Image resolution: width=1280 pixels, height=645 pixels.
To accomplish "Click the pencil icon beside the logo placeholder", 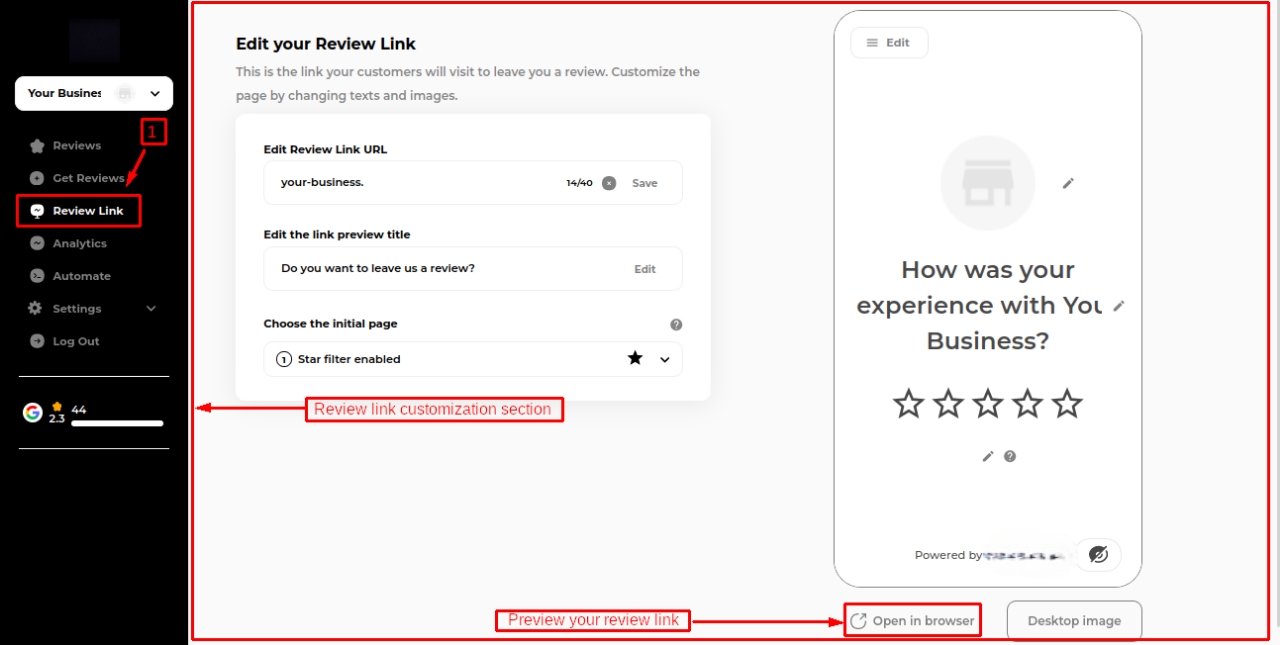I will 1068,183.
